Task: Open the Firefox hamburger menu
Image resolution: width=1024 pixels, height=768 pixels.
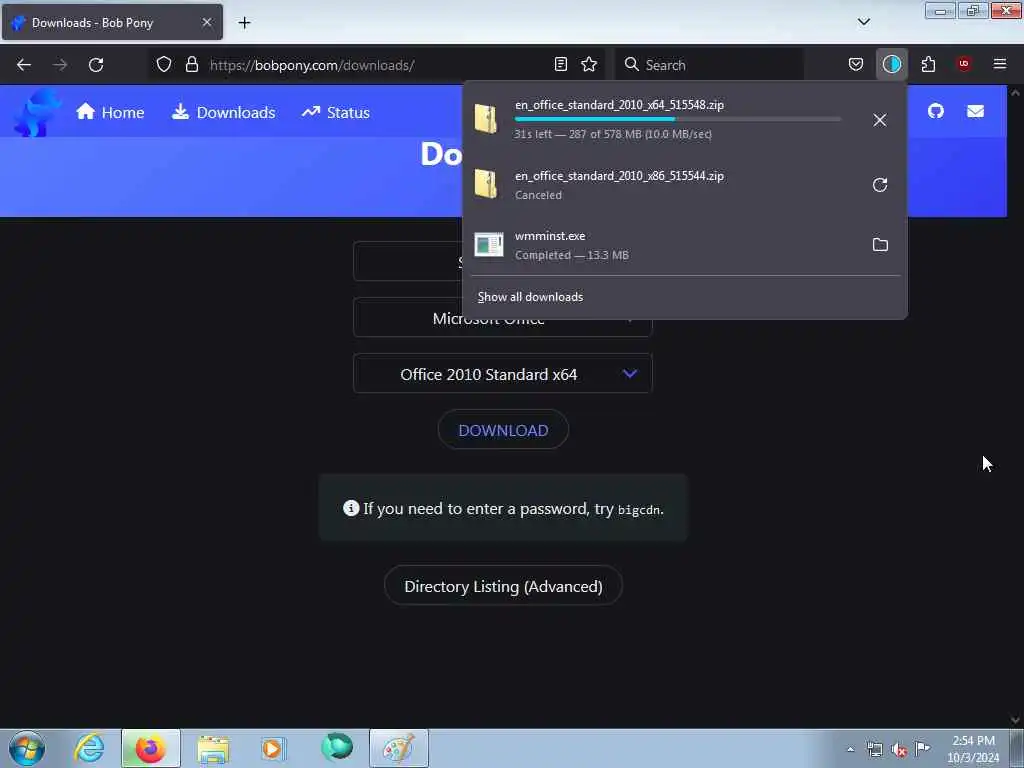Action: 1000,64
